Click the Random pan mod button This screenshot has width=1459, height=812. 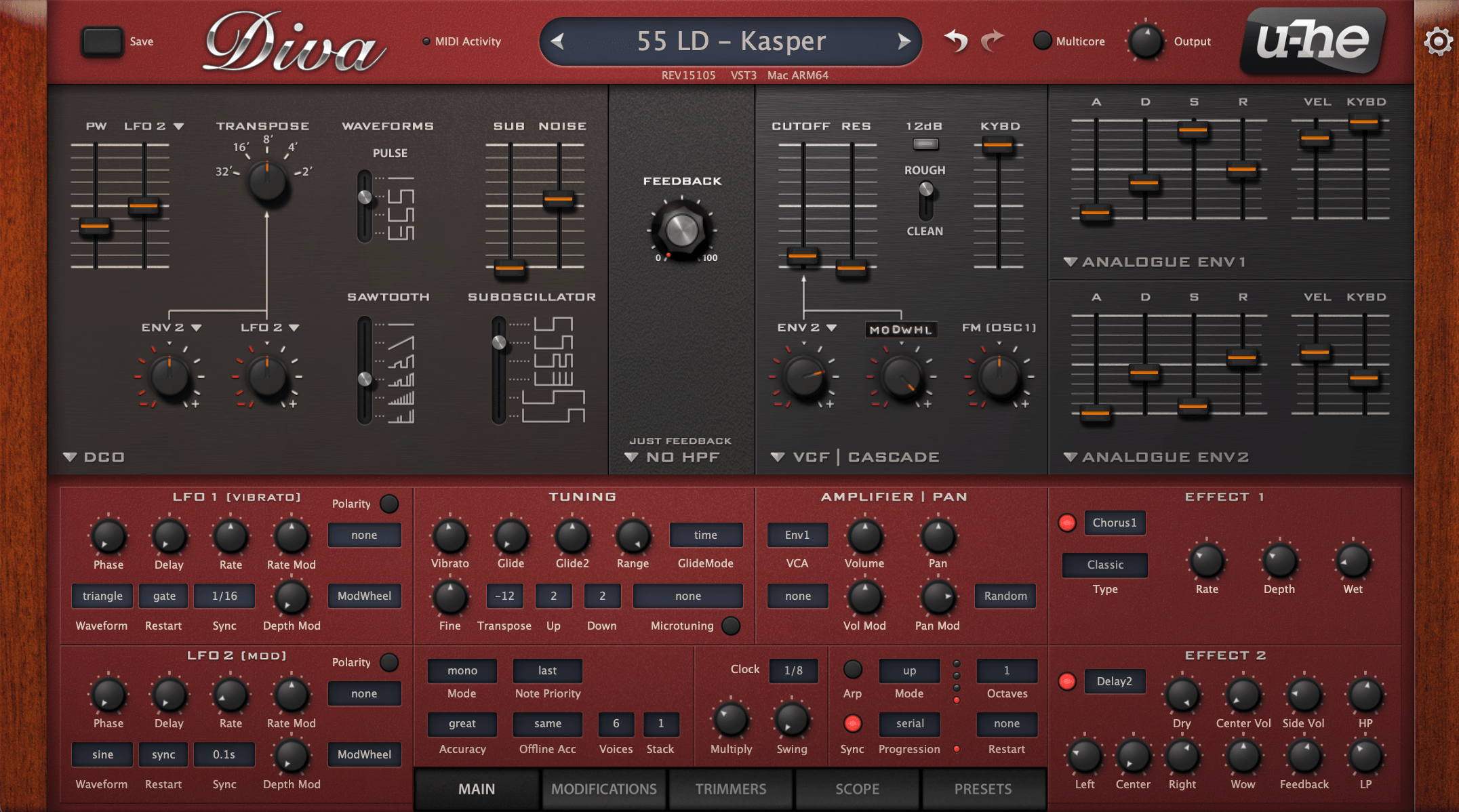(1005, 596)
